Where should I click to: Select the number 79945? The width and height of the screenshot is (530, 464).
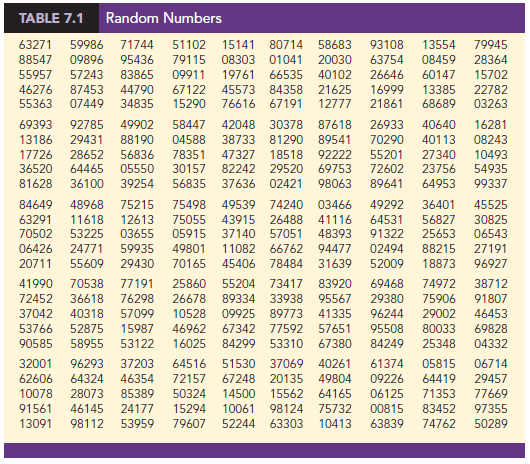(x=490, y=45)
